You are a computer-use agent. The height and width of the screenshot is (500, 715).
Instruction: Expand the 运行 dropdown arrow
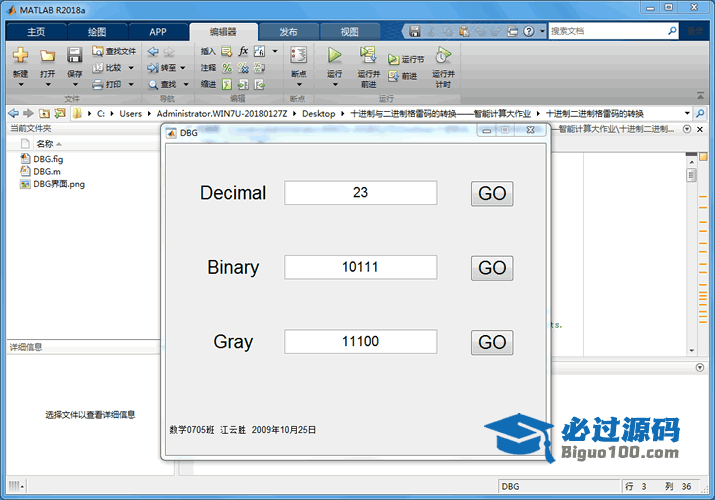335,85
